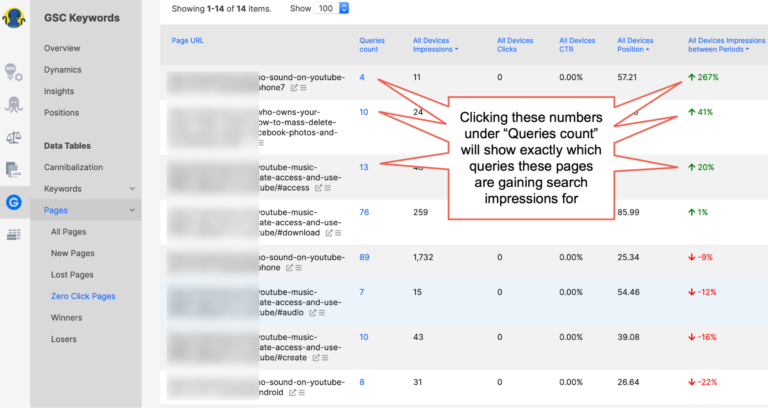Viewport: 768px width, 408px height.
Task: Open Insights menu item
Action: click(59, 91)
